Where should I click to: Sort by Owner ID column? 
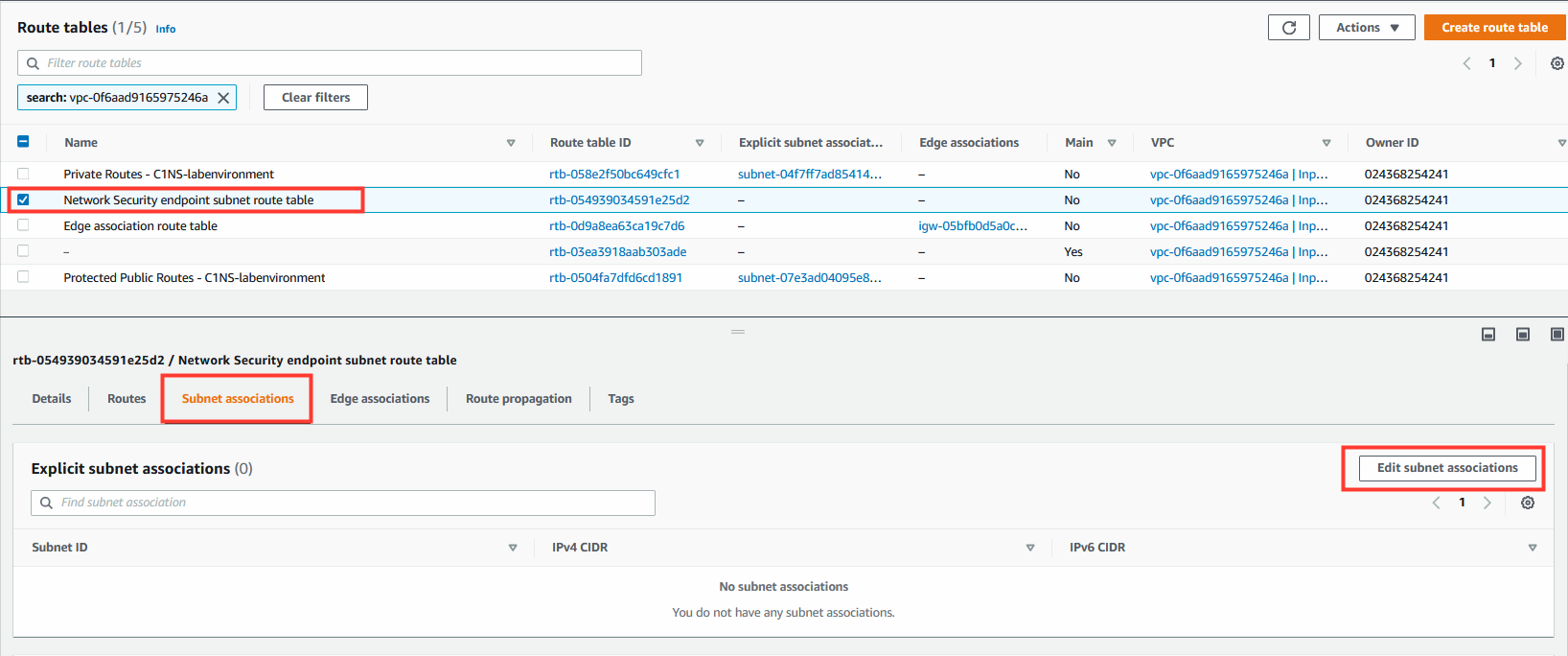click(x=1561, y=143)
